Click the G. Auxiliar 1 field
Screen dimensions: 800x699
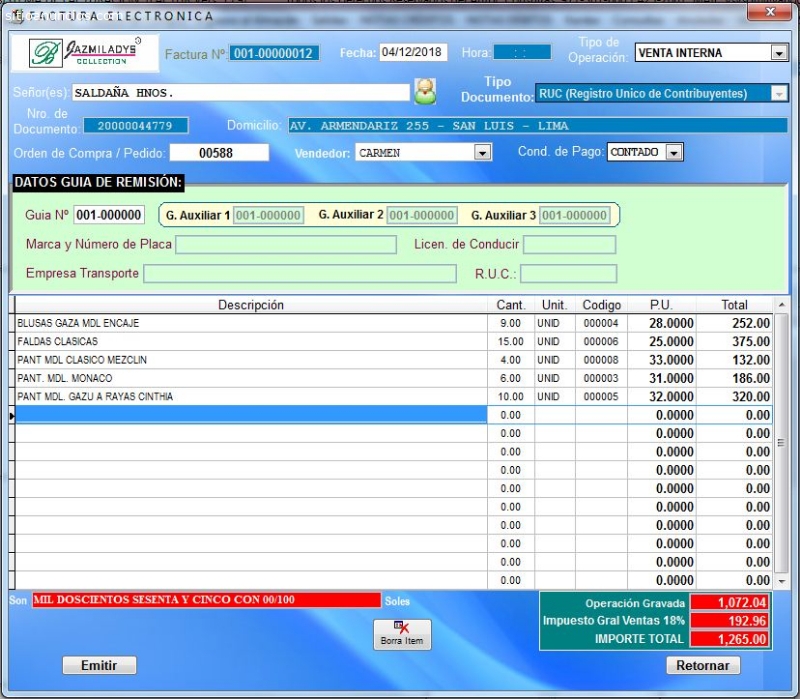tap(268, 215)
